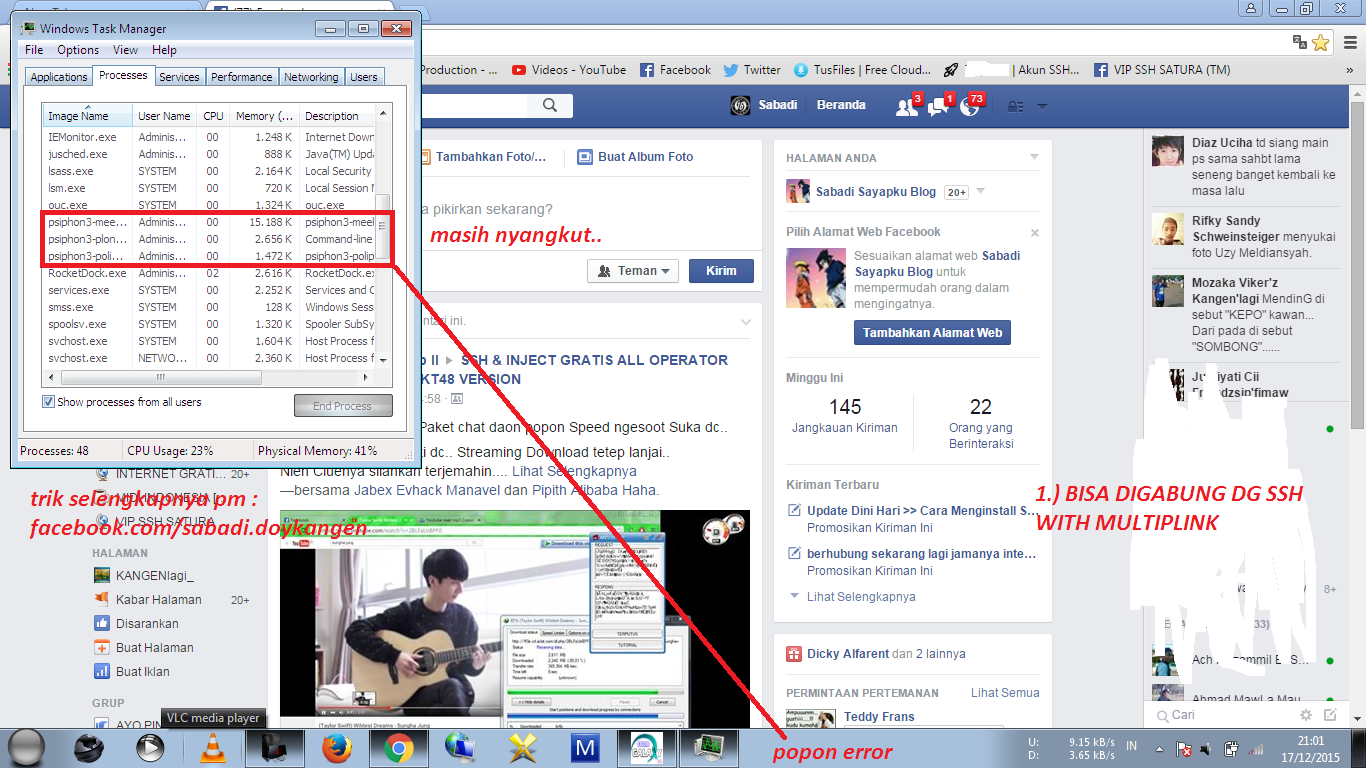Switch to Networking tab in Task Manager
The image size is (1366, 768).
[x=311, y=77]
